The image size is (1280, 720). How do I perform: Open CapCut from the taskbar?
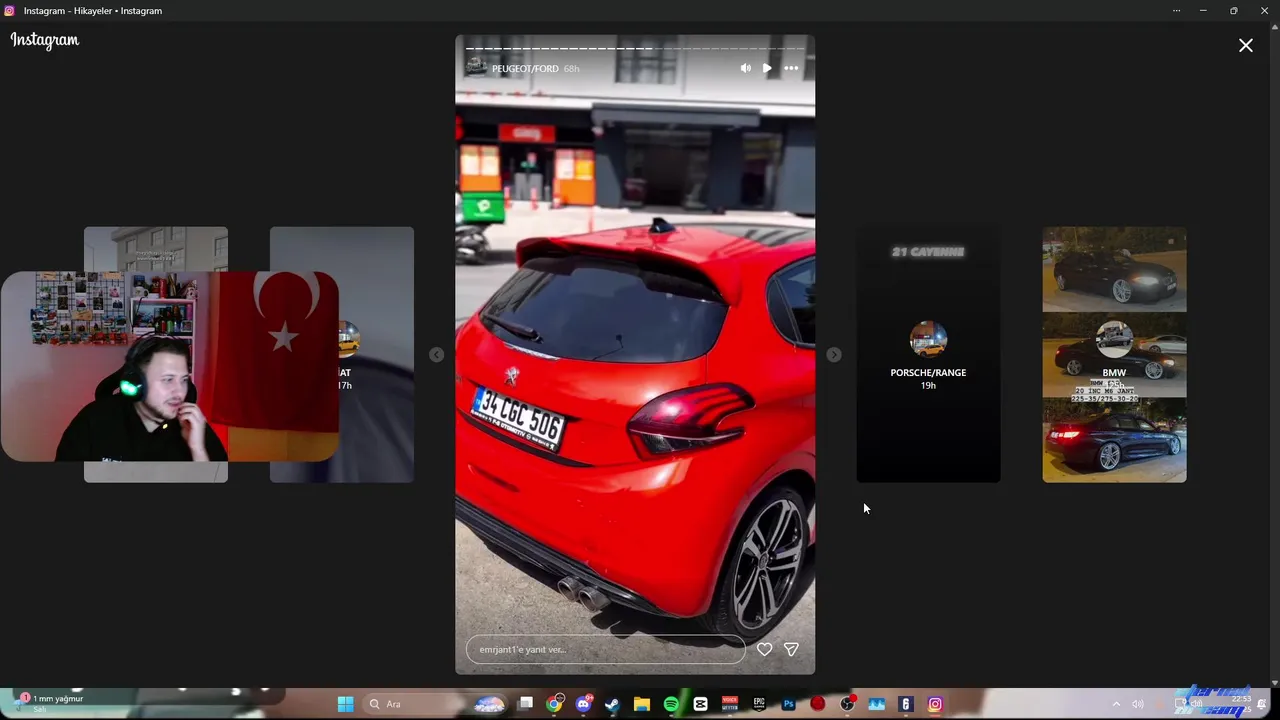[x=700, y=704]
